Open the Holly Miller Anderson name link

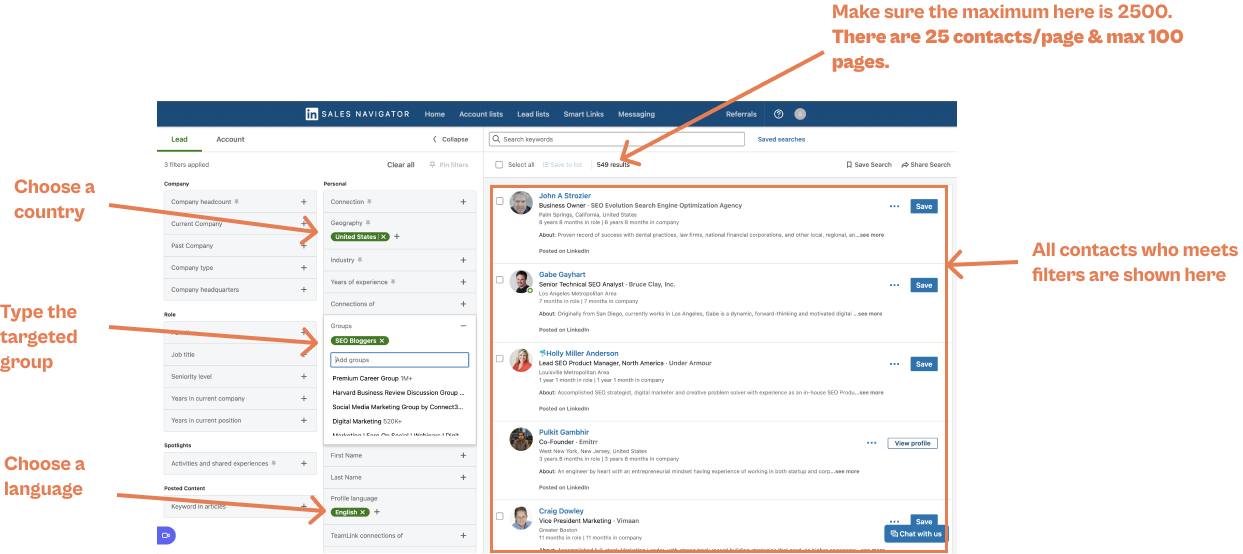(582, 353)
